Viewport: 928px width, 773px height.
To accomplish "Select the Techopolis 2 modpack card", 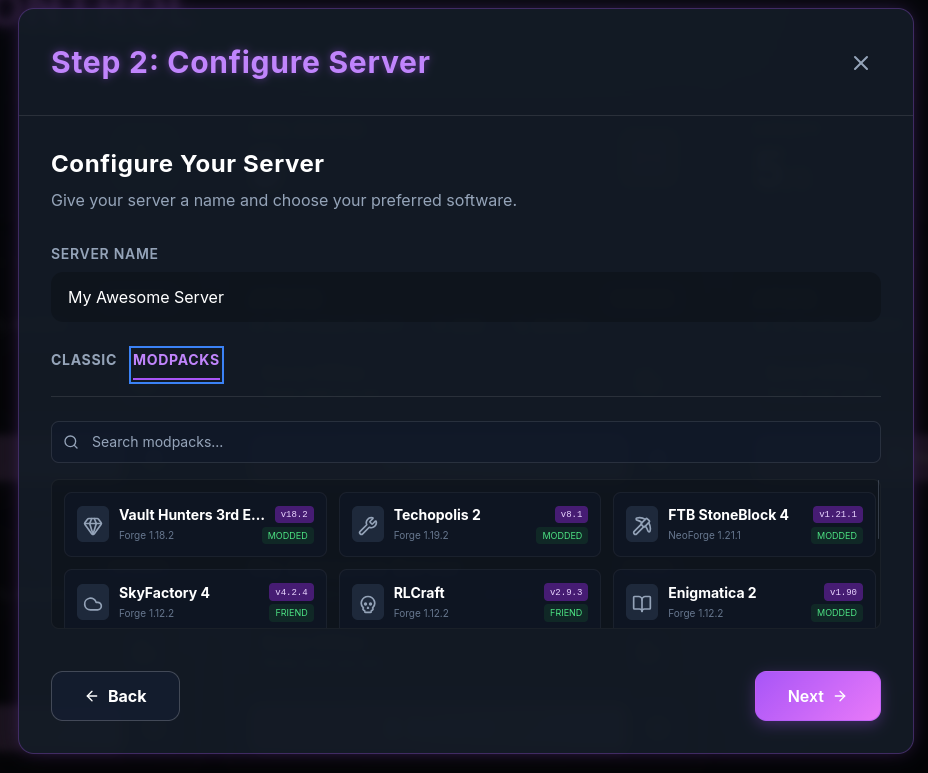I will click(469, 524).
